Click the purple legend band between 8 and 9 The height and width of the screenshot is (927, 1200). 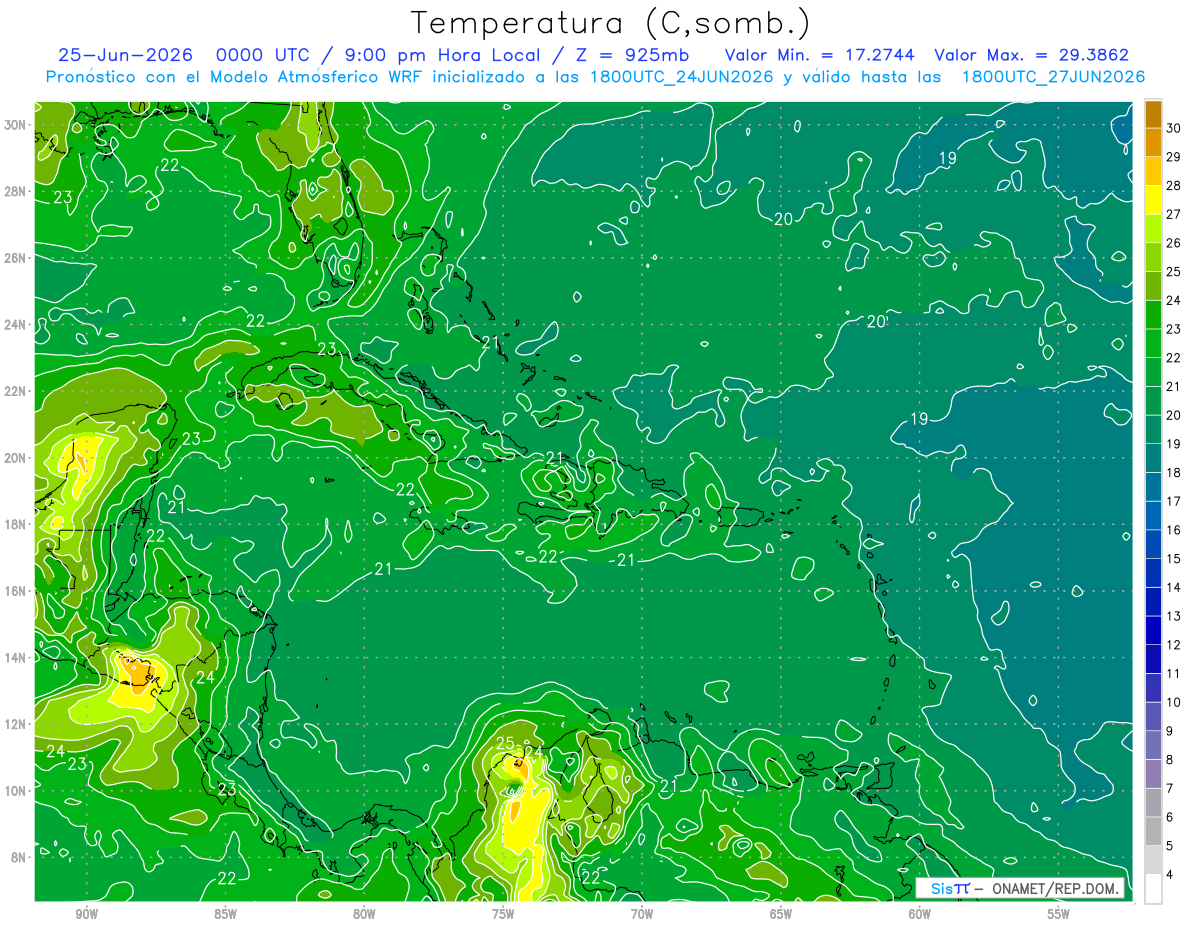1153,746
